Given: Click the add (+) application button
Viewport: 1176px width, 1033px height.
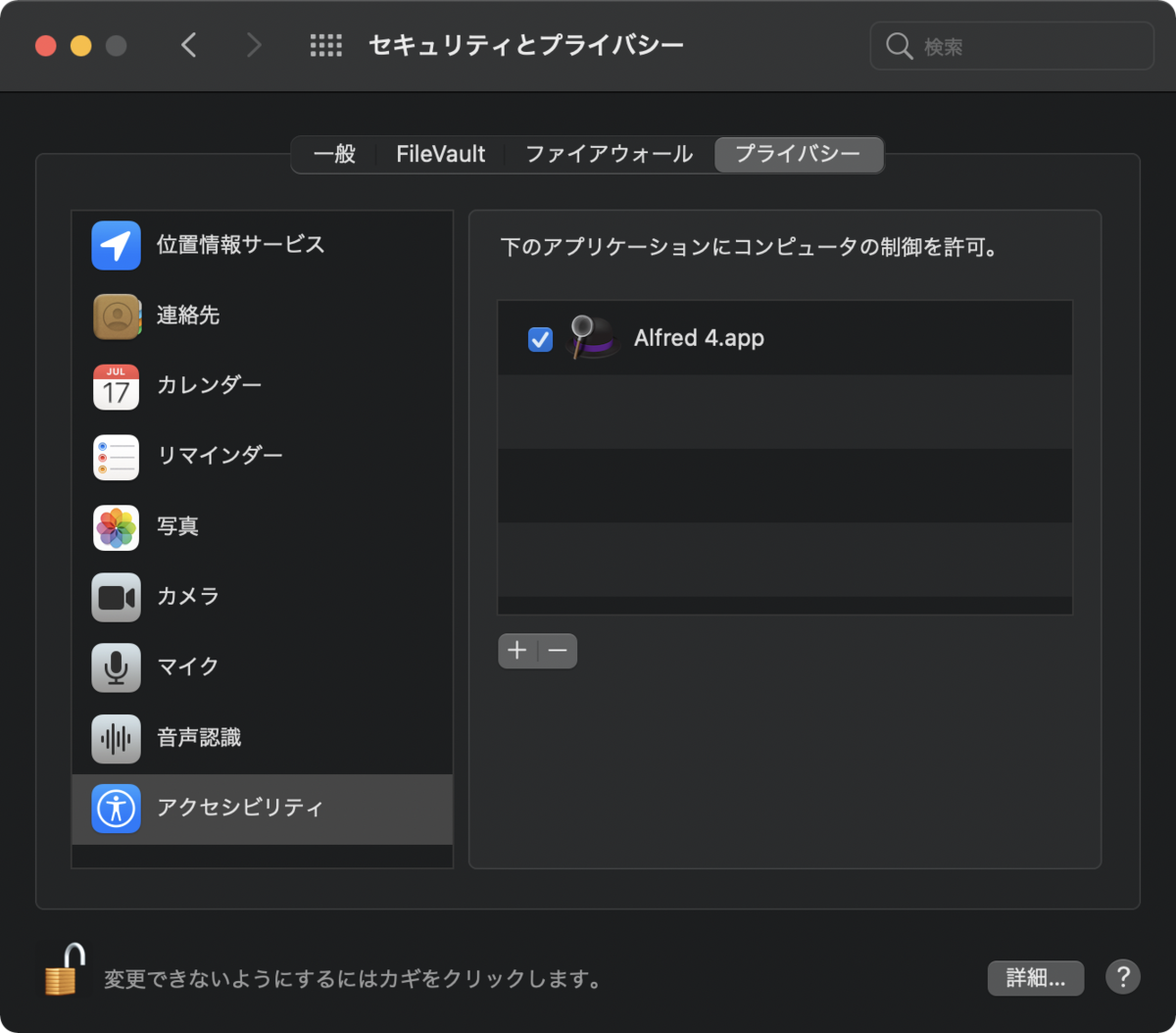Looking at the screenshot, I should point(517,650).
